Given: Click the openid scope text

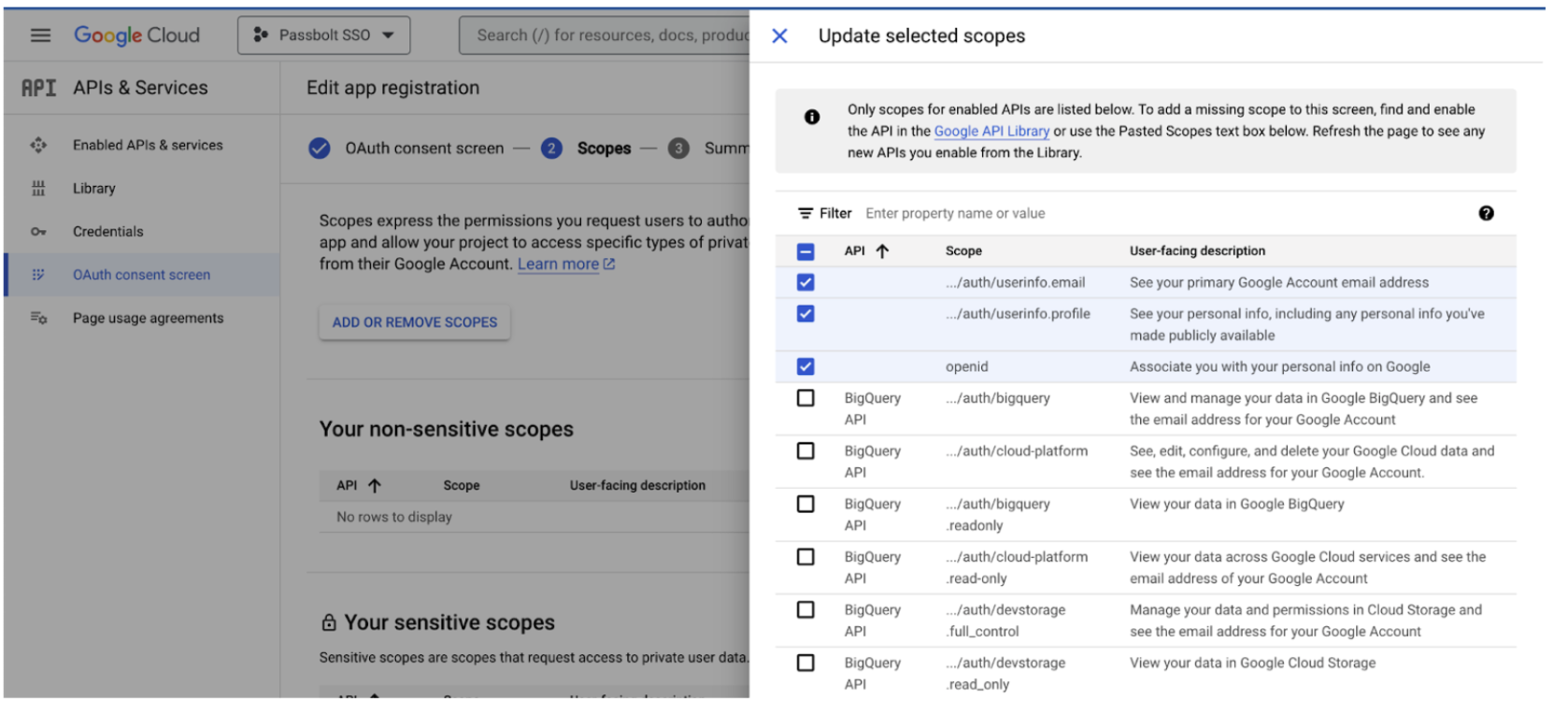Looking at the screenshot, I should click(966, 366).
